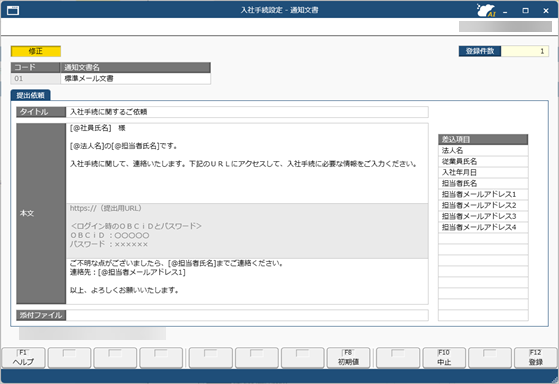Select 入社年月日 in 差込項目 list

[483, 173]
